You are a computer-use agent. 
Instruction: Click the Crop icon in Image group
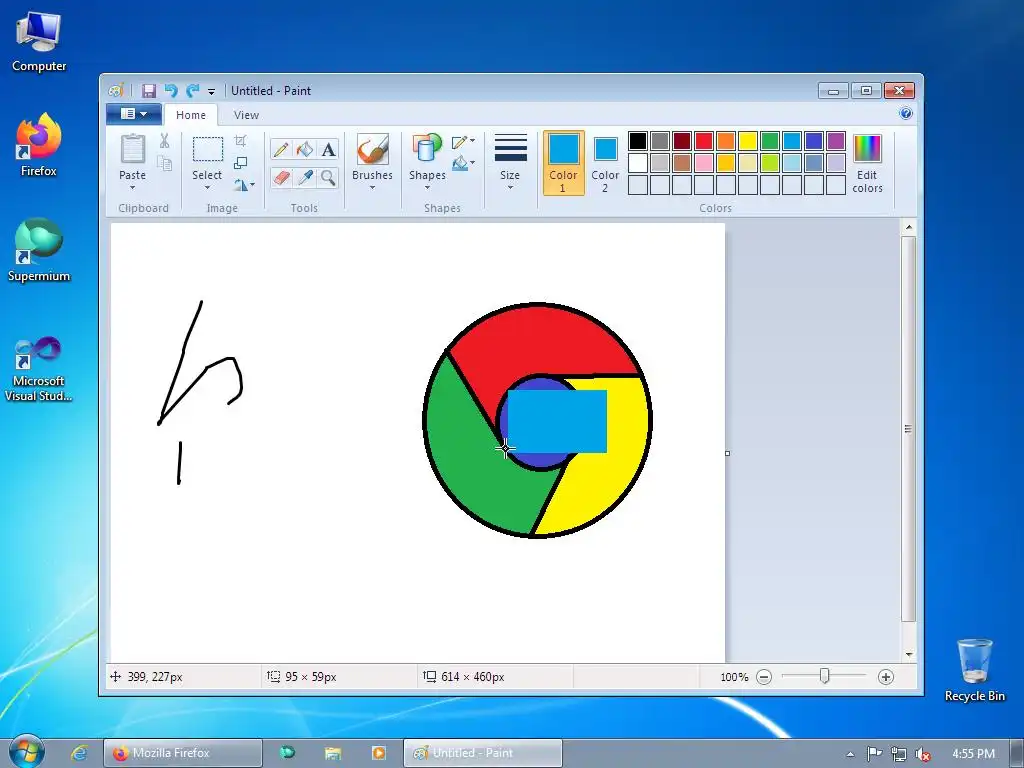240,140
